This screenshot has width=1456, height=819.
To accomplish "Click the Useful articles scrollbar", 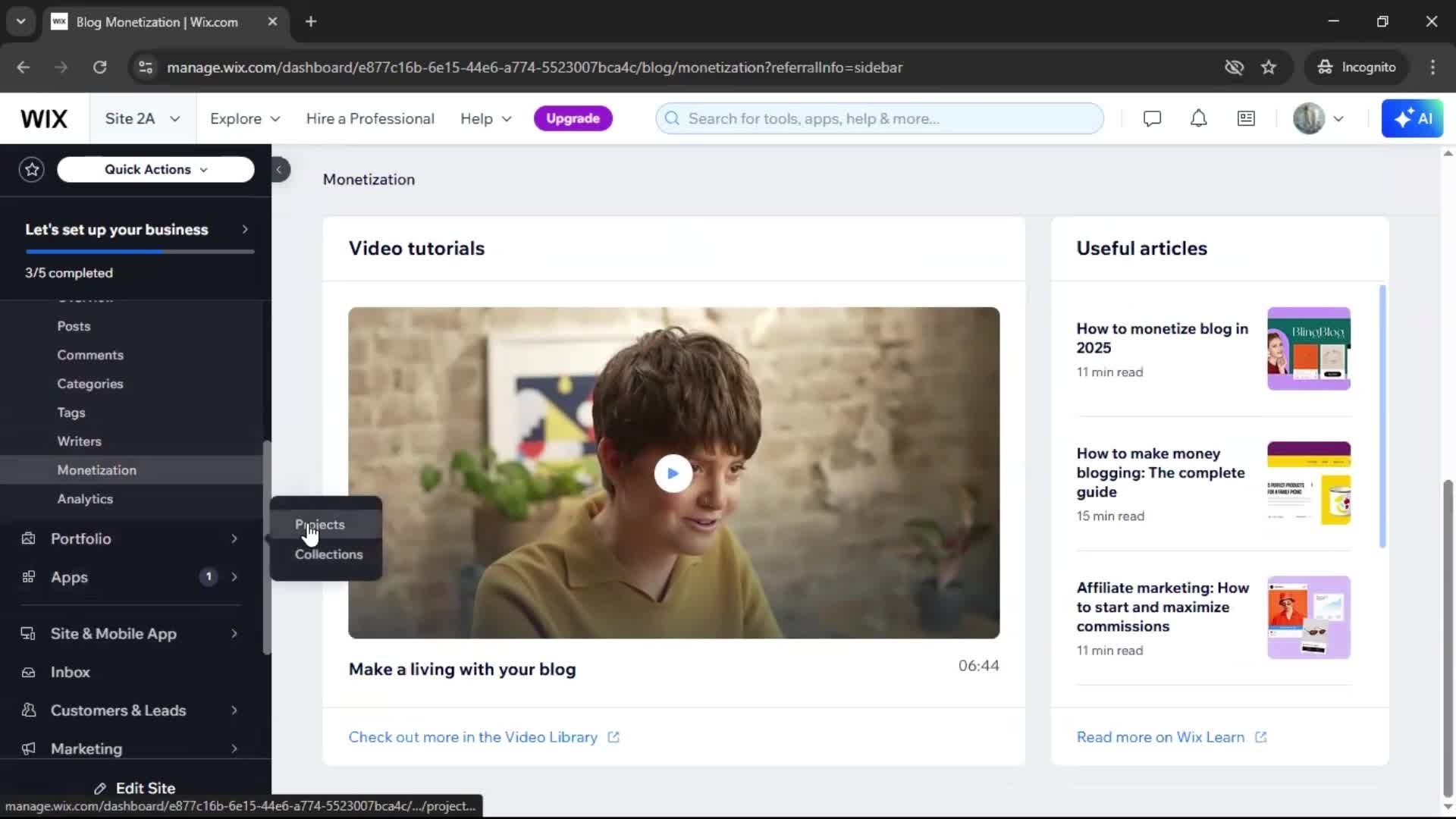I will (x=1382, y=416).
